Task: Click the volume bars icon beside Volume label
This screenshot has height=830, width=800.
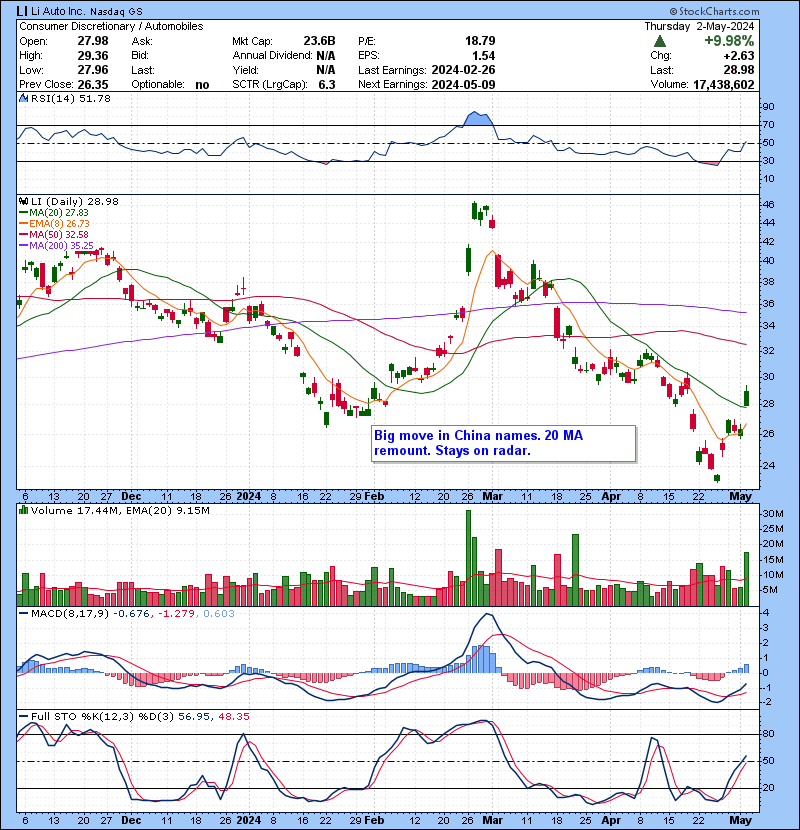Action: [23, 510]
